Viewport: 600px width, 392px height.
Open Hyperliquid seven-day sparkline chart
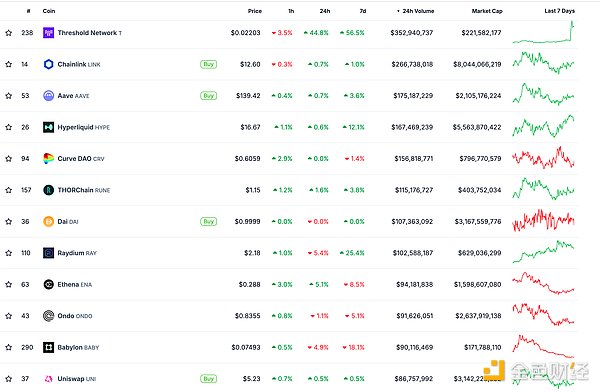[x=543, y=126]
